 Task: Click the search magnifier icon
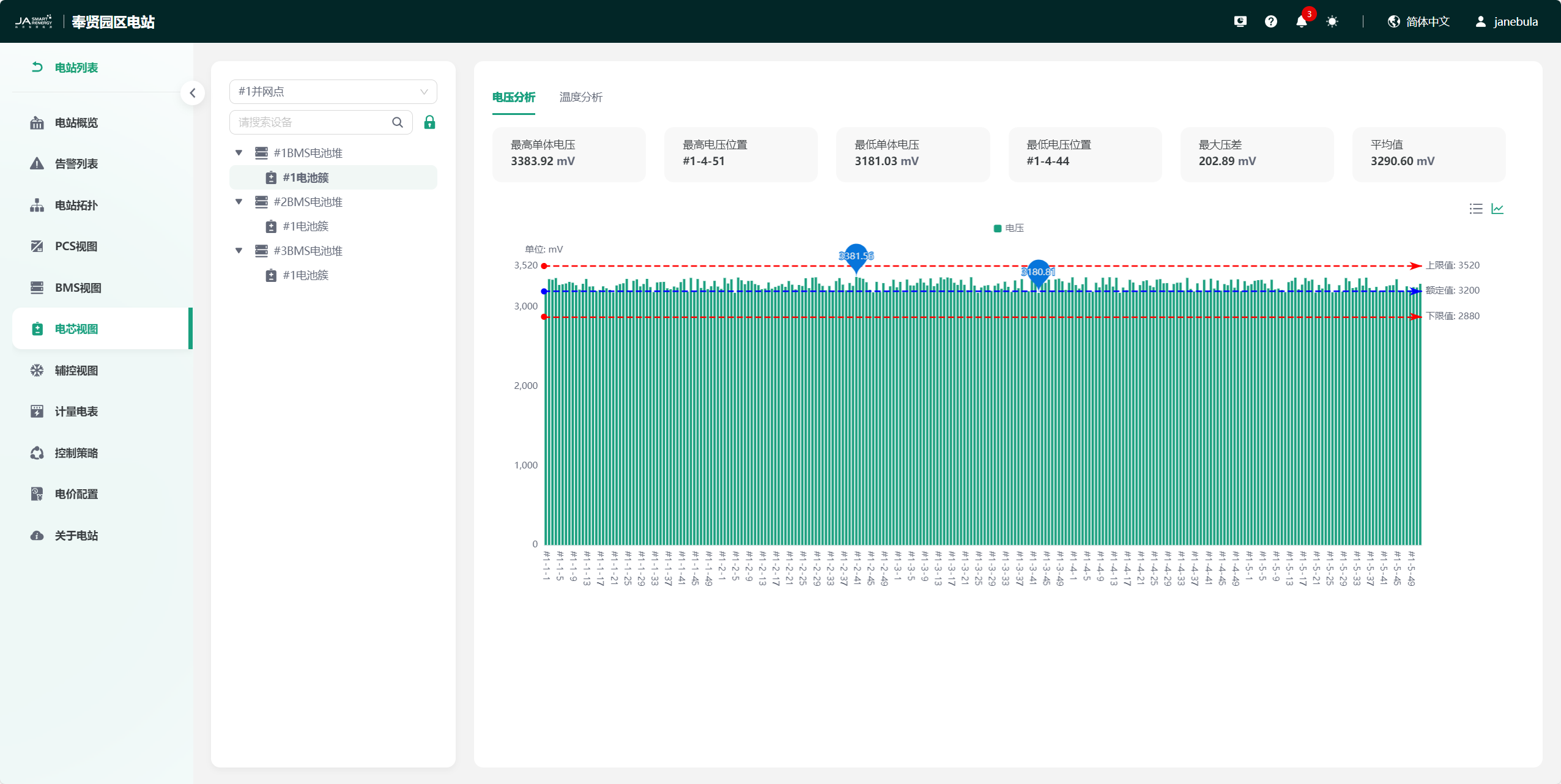[x=398, y=122]
